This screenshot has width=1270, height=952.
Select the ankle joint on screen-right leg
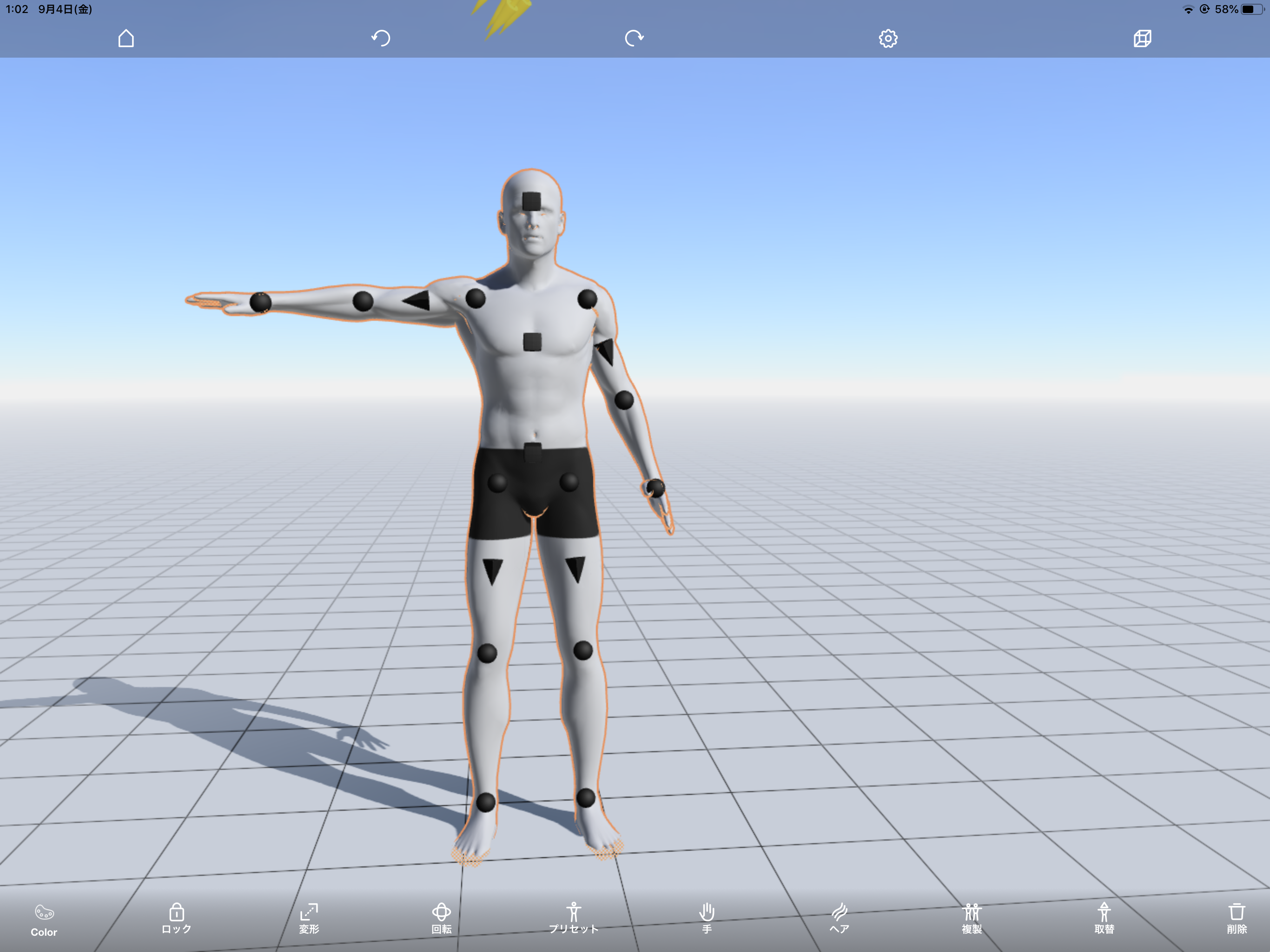(586, 798)
